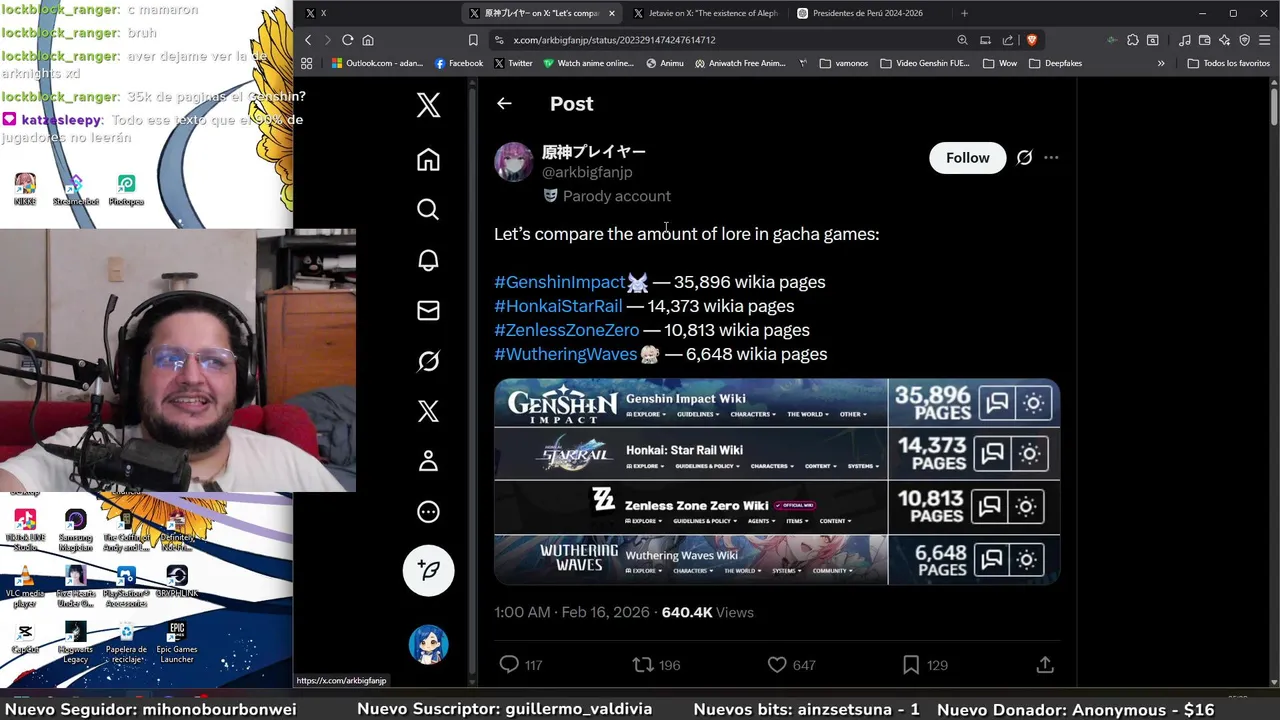The height and width of the screenshot is (720, 1280).
Task: Like the post showing 647 likes
Action: tap(791, 664)
